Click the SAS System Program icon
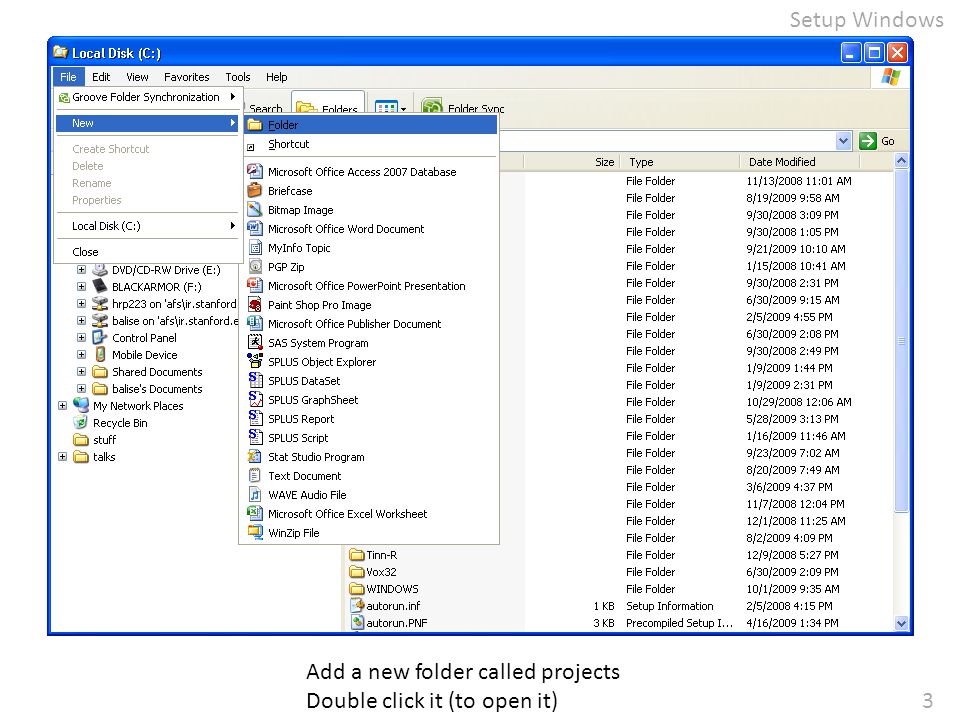This screenshot has width=960, height=720. coord(255,342)
